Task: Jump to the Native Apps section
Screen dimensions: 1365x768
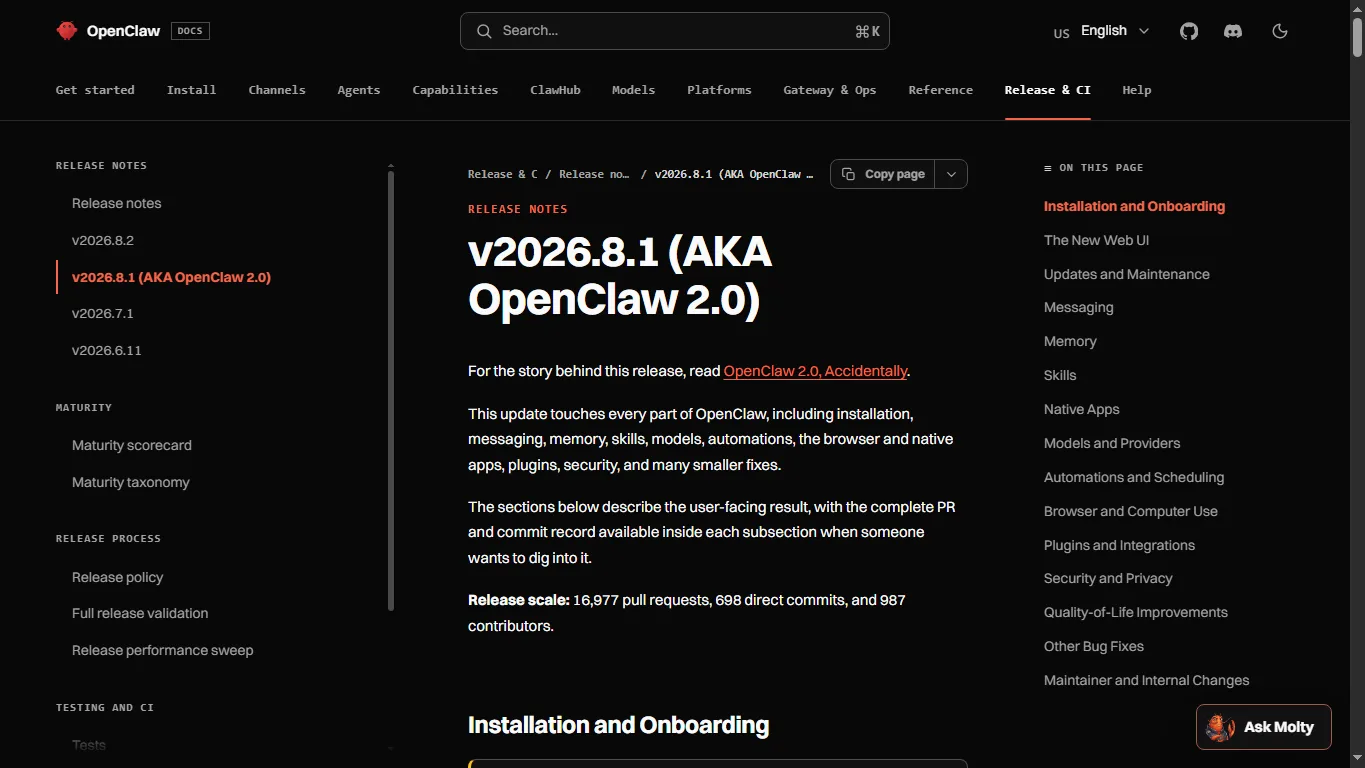Action: click(x=1082, y=409)
